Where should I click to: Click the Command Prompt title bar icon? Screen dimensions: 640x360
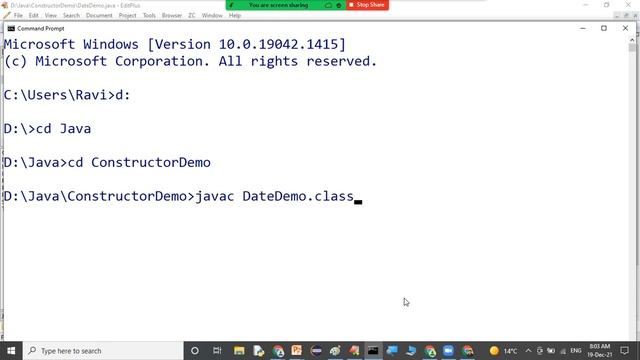11,29
